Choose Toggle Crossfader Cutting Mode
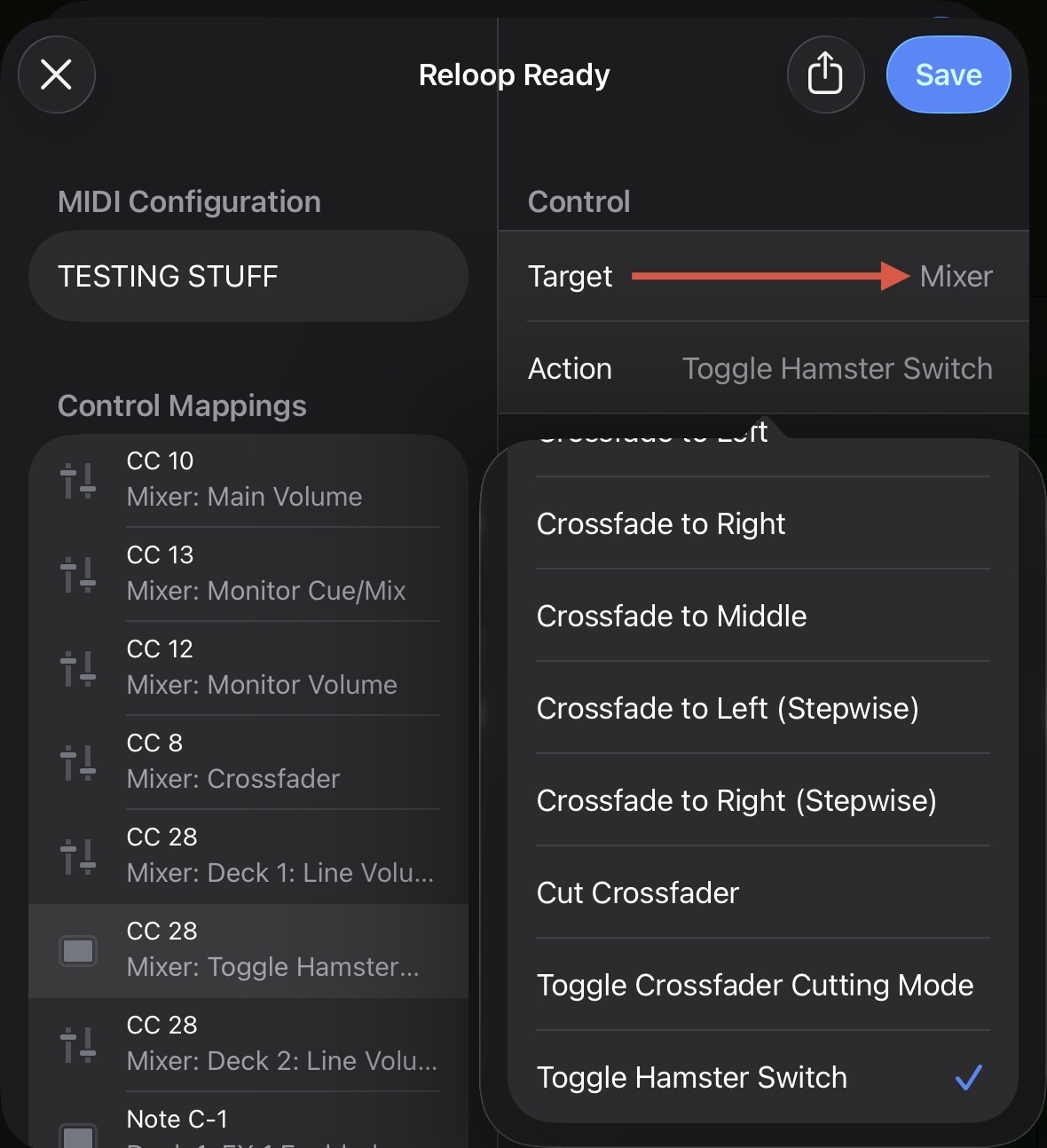1047x1148 pixels. [x=755, y=986]
